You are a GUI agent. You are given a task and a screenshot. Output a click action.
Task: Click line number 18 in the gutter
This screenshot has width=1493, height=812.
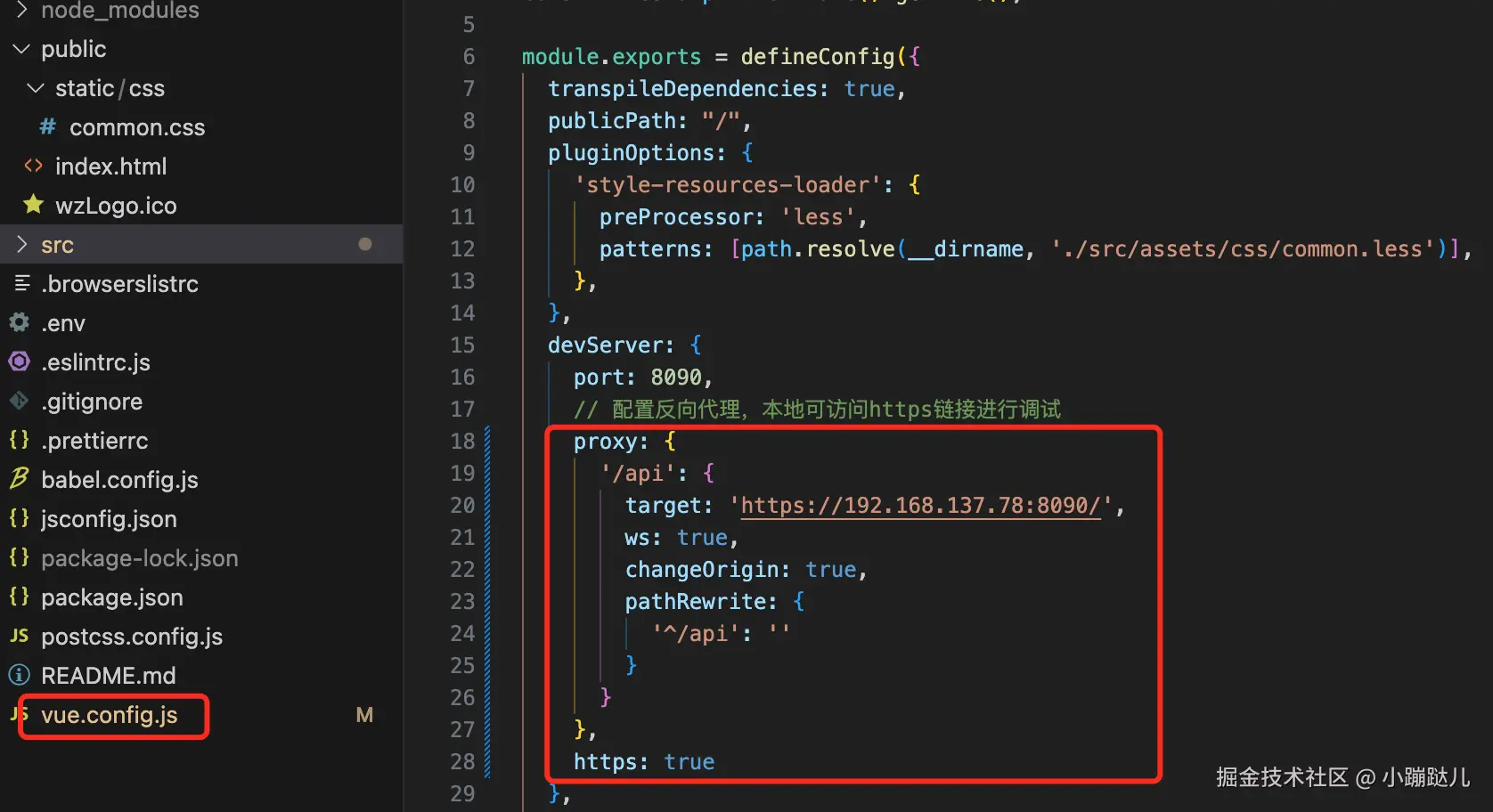(x=462, y=442)
